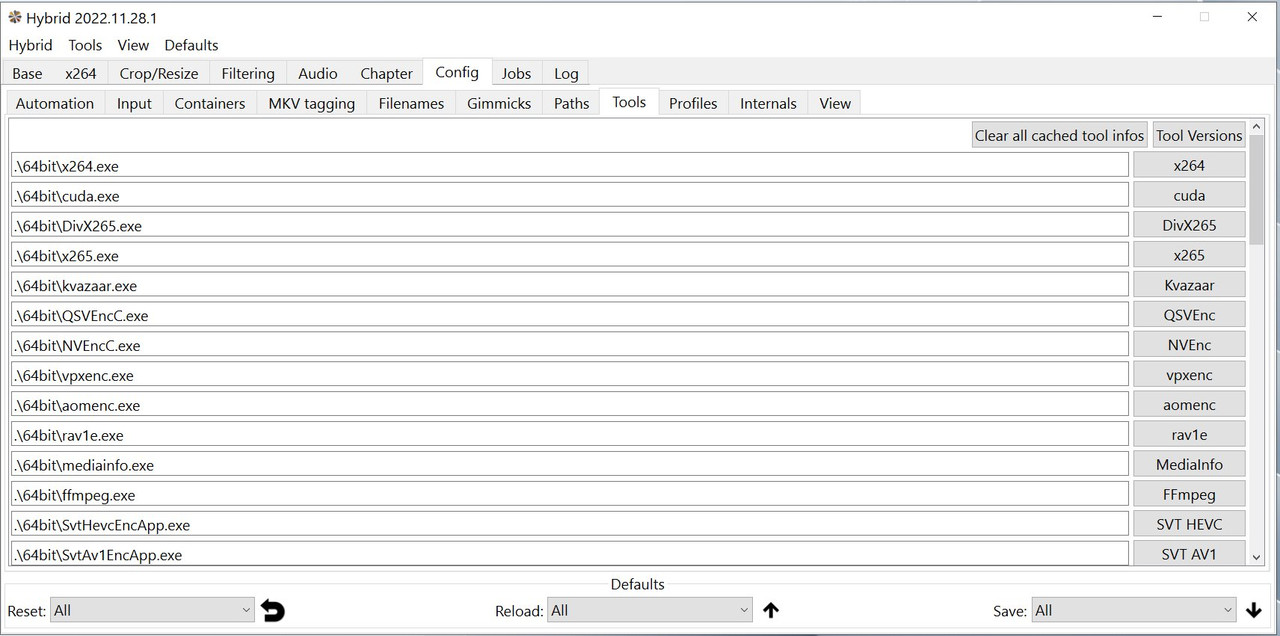Click the cuda.exe path field
The width and height of the screenshot is (1280, 636).
570,195
